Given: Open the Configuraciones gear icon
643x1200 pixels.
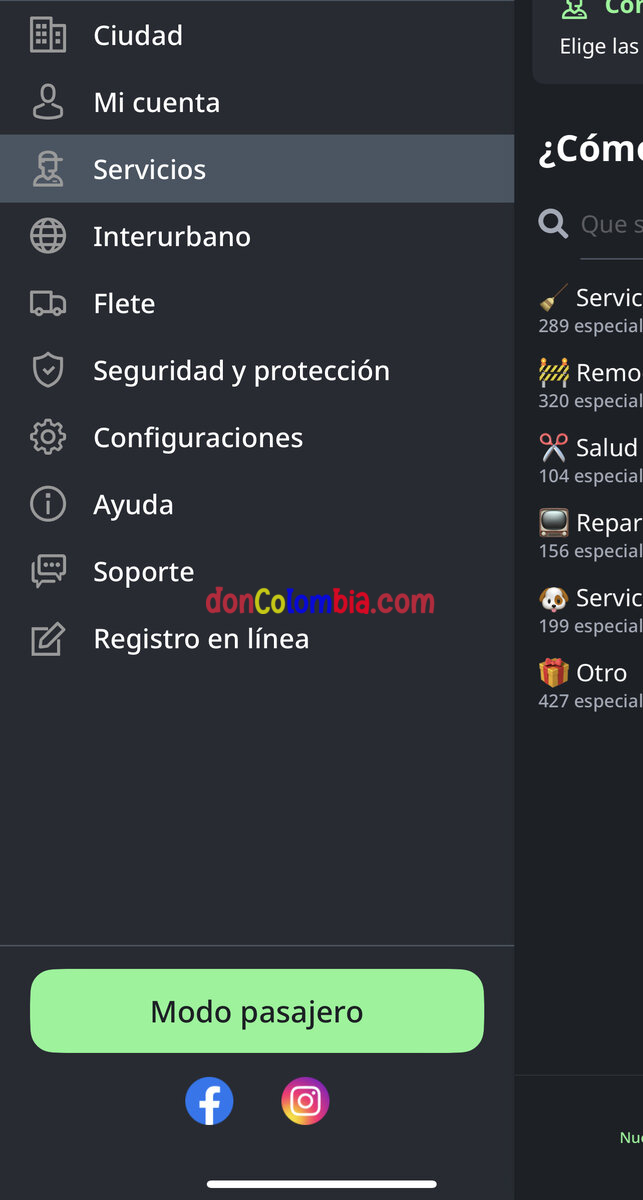Looking at the screenshot, I should (x=48, y=437).
